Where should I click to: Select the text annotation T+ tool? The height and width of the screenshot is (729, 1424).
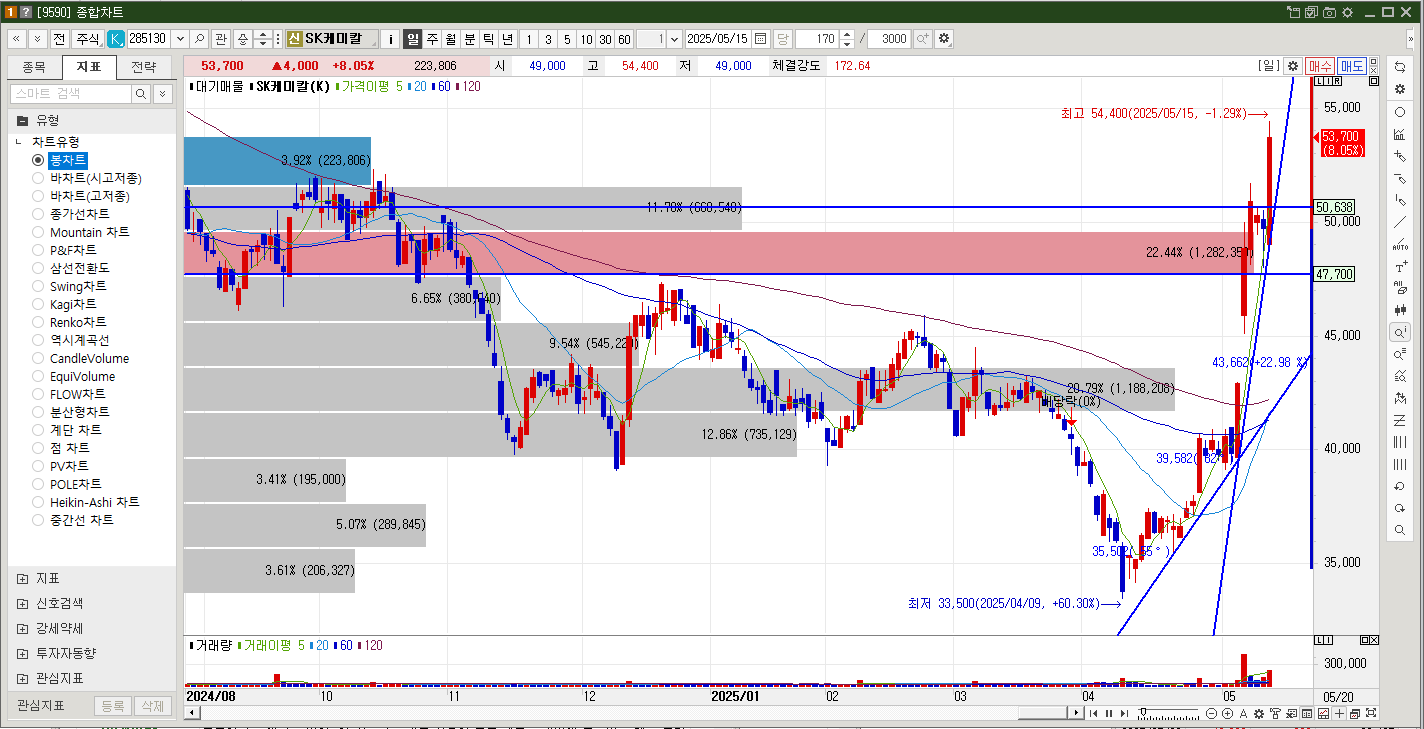(x=1400, y=267)
